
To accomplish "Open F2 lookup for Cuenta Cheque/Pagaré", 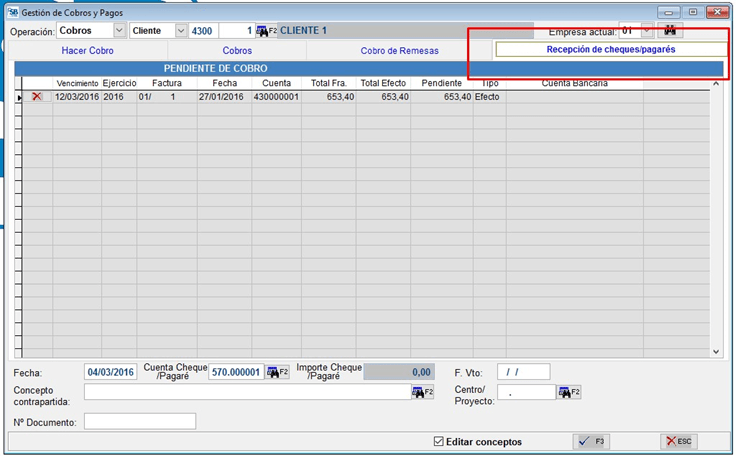I will (278, 372).
